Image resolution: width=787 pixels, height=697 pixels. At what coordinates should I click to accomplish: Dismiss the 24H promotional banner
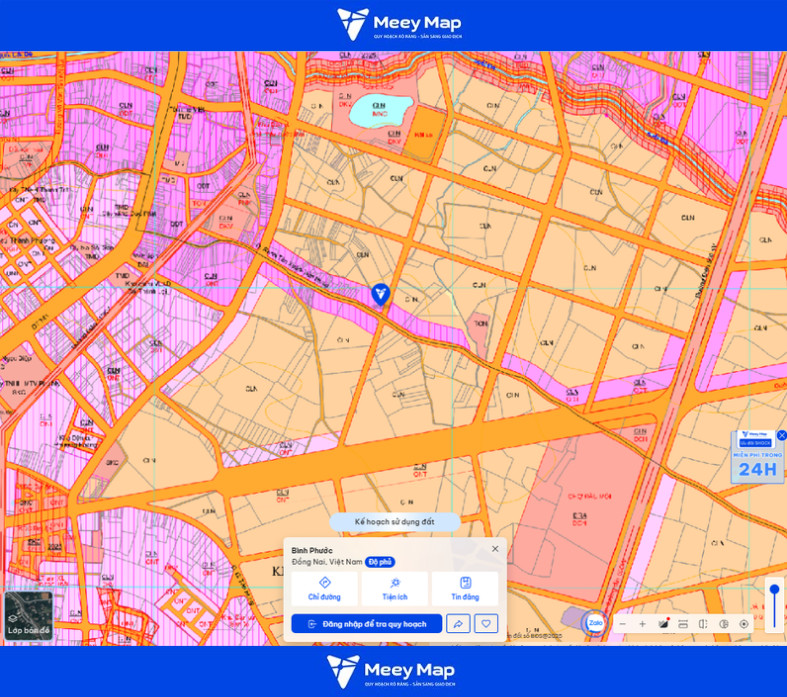pyautogui.click(x=781, y=435)
